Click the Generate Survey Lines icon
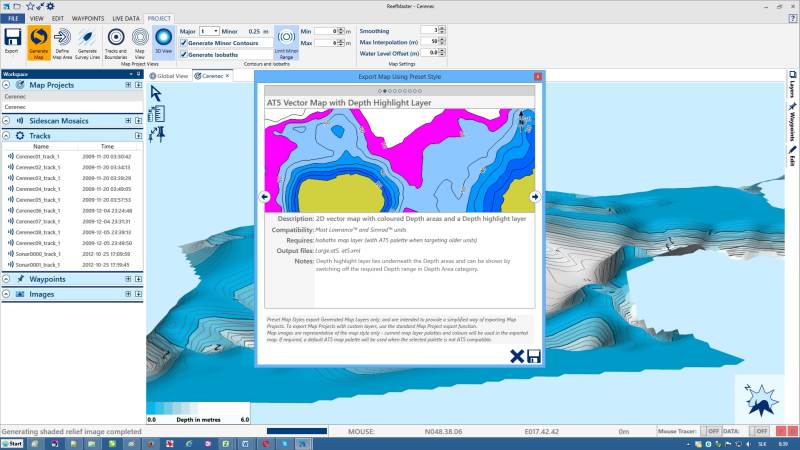 (87, 40)
